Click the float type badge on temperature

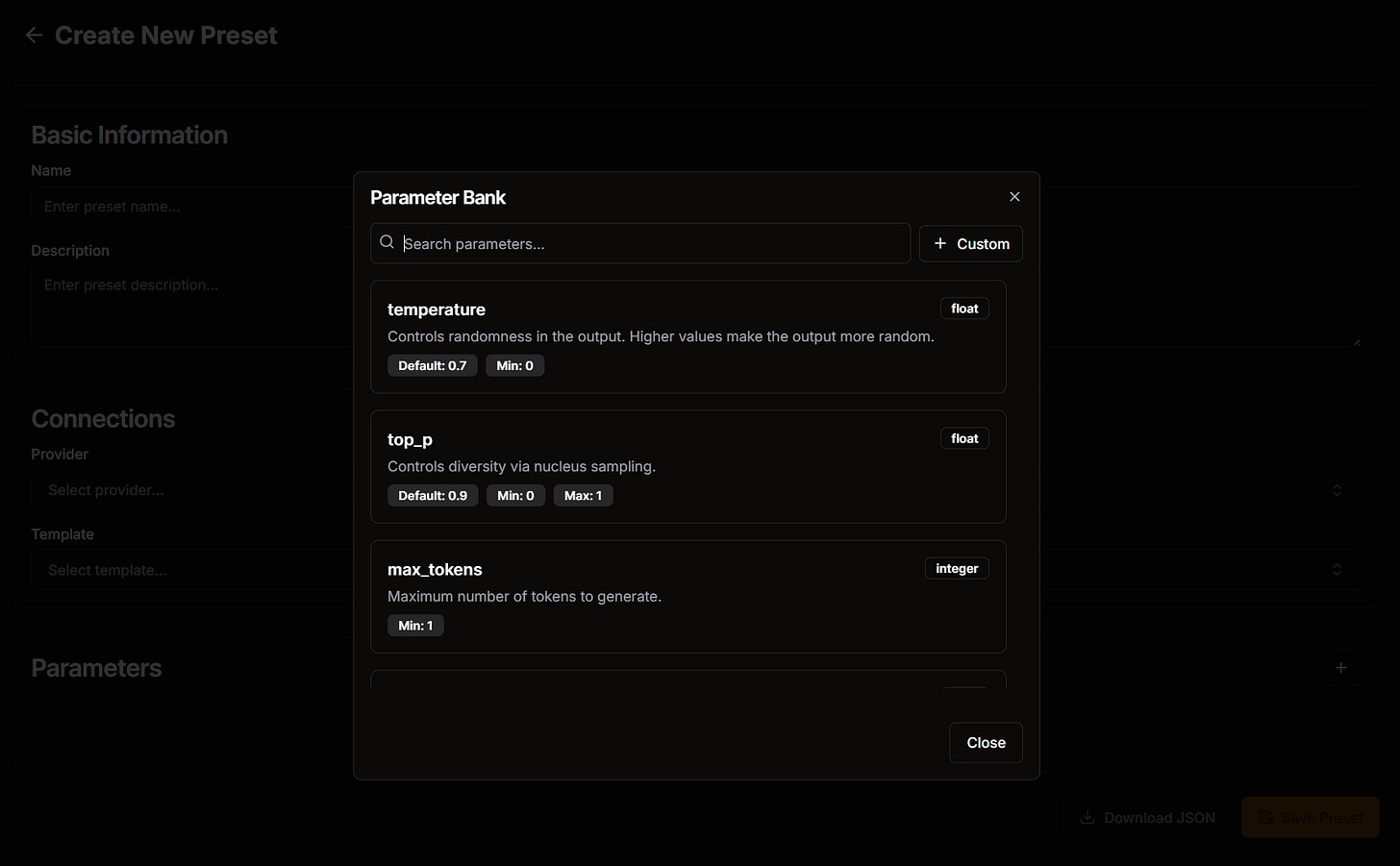[964, 308]
